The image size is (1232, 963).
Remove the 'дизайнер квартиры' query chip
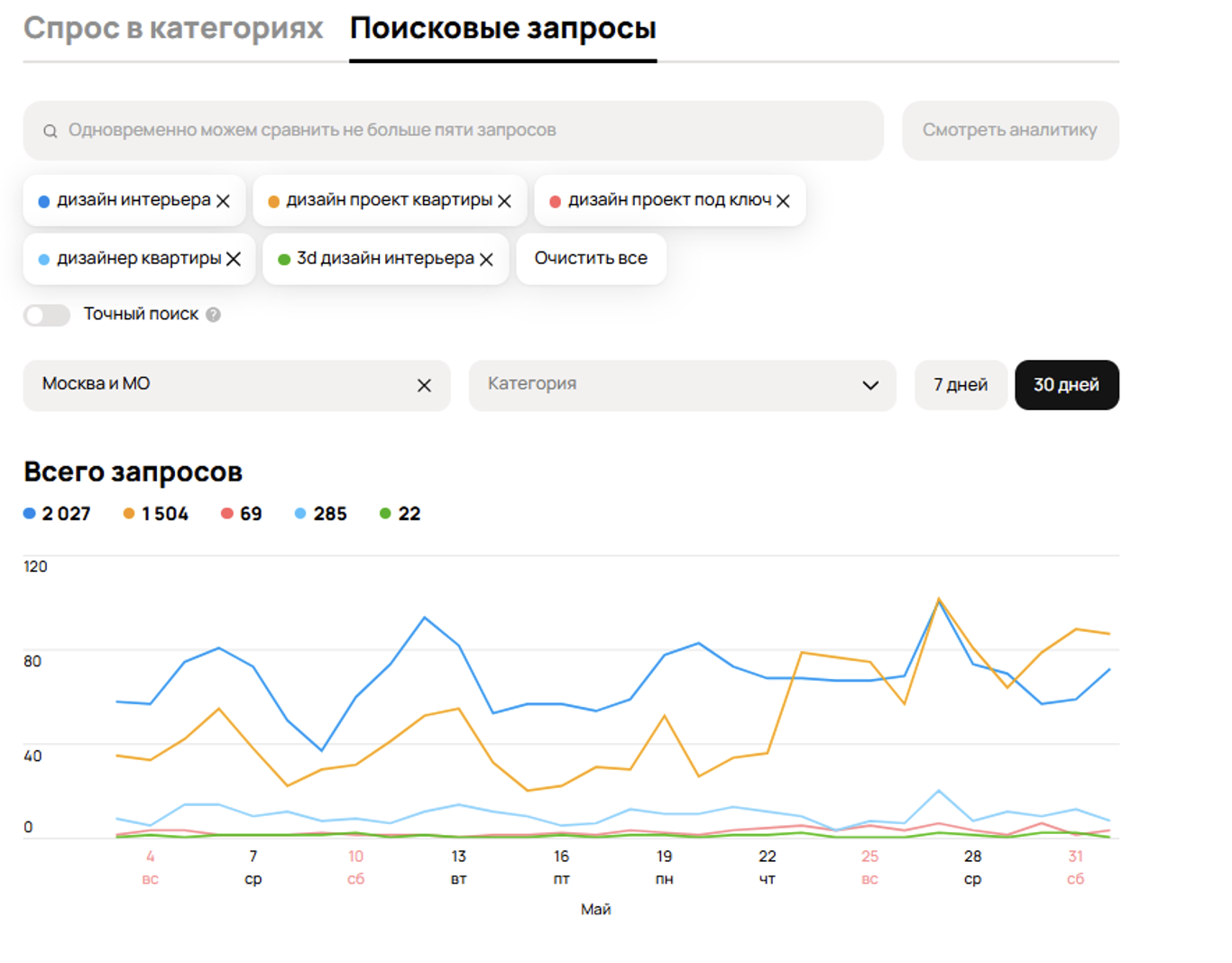(234, 259)
